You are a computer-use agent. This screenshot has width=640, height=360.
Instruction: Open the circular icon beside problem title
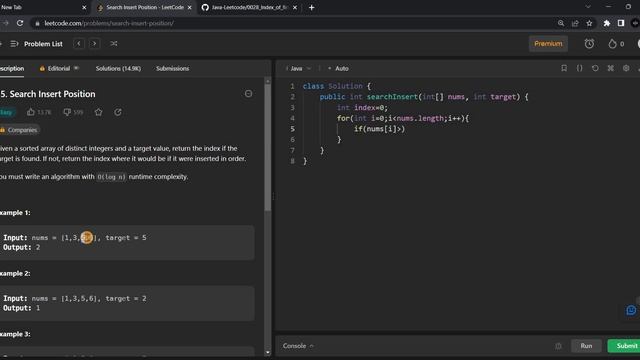pos(248,94)
